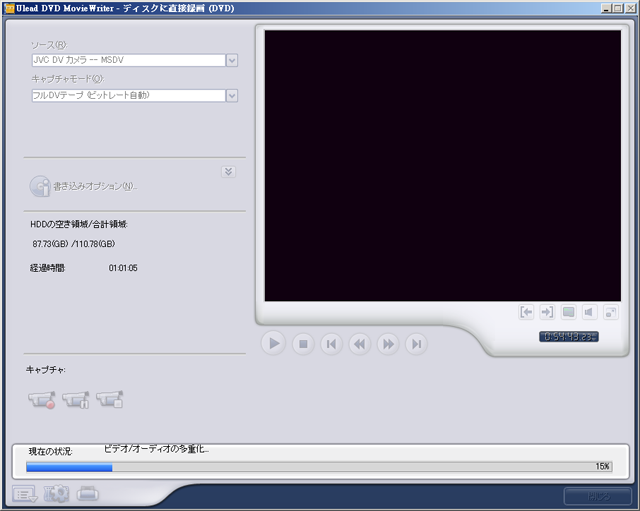640x511 pixels.
Task: Click the 15% percentage text
Action: pyautogui.click(x=602, y=467)
